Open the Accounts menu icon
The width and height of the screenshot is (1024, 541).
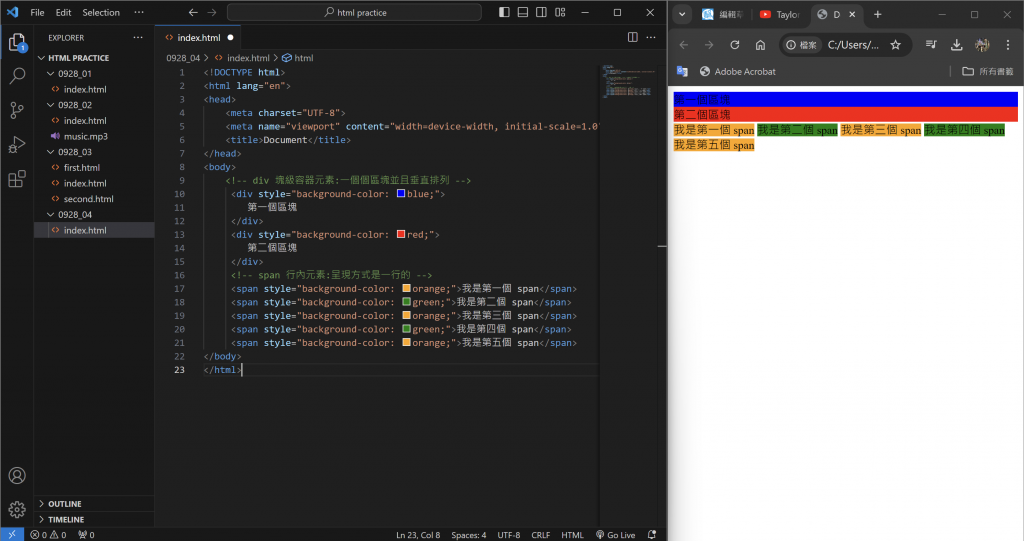(17, 476)
